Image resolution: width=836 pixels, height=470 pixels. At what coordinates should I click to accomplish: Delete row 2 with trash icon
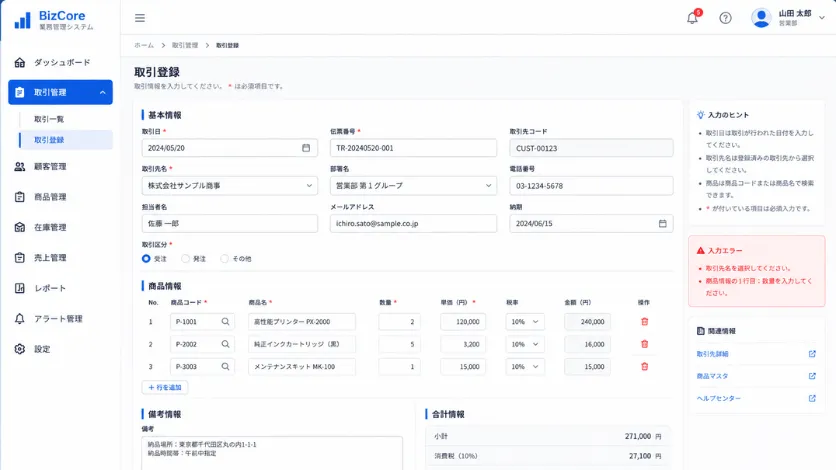coord(644,344)
